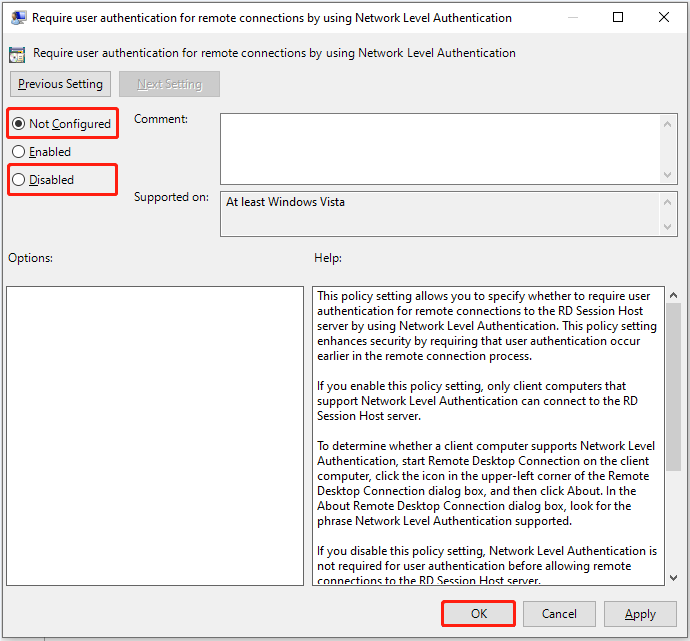Click the Comment box scroll down arrow

tap(669, 174)
